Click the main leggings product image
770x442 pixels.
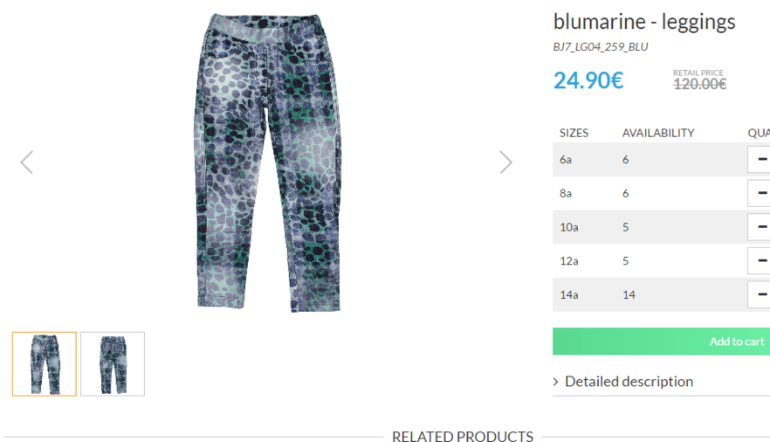(268, 163)
